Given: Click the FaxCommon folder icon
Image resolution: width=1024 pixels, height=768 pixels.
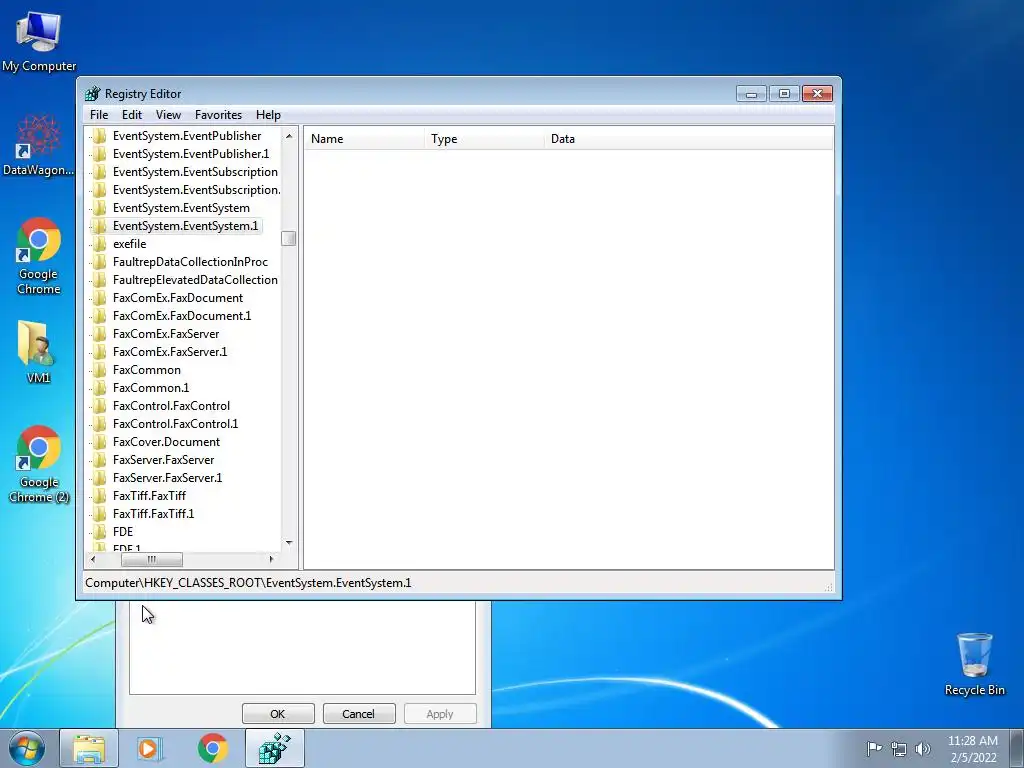Looking at the screenshot, I should [x=99, y=370].
